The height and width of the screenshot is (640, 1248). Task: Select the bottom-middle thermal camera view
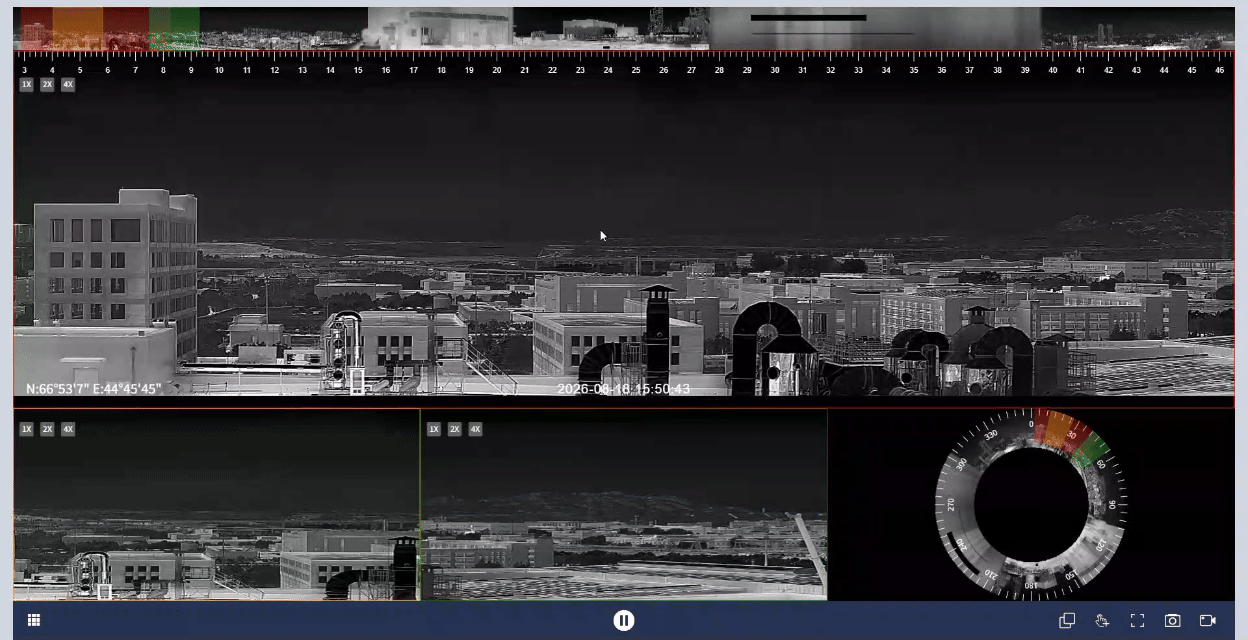624,504
